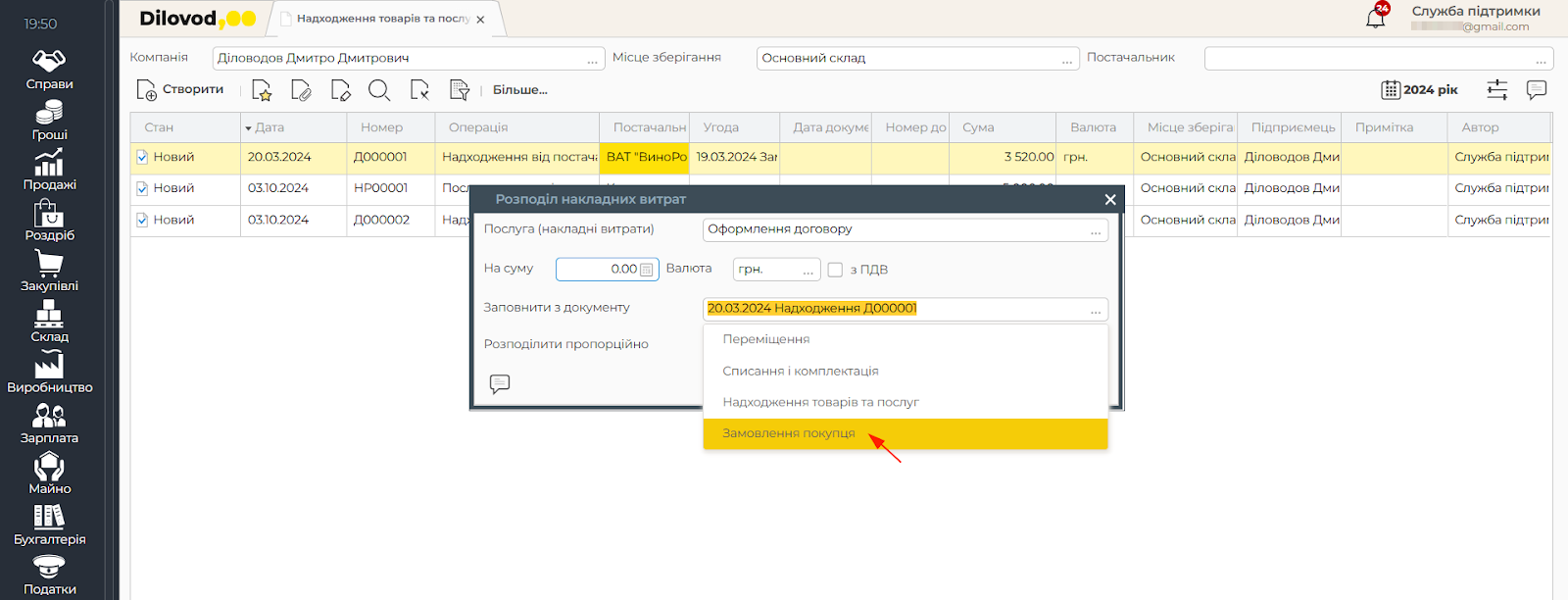Click the Більше... toolbar button
This screenshot has height=600, width=1568.
point(519,90)
